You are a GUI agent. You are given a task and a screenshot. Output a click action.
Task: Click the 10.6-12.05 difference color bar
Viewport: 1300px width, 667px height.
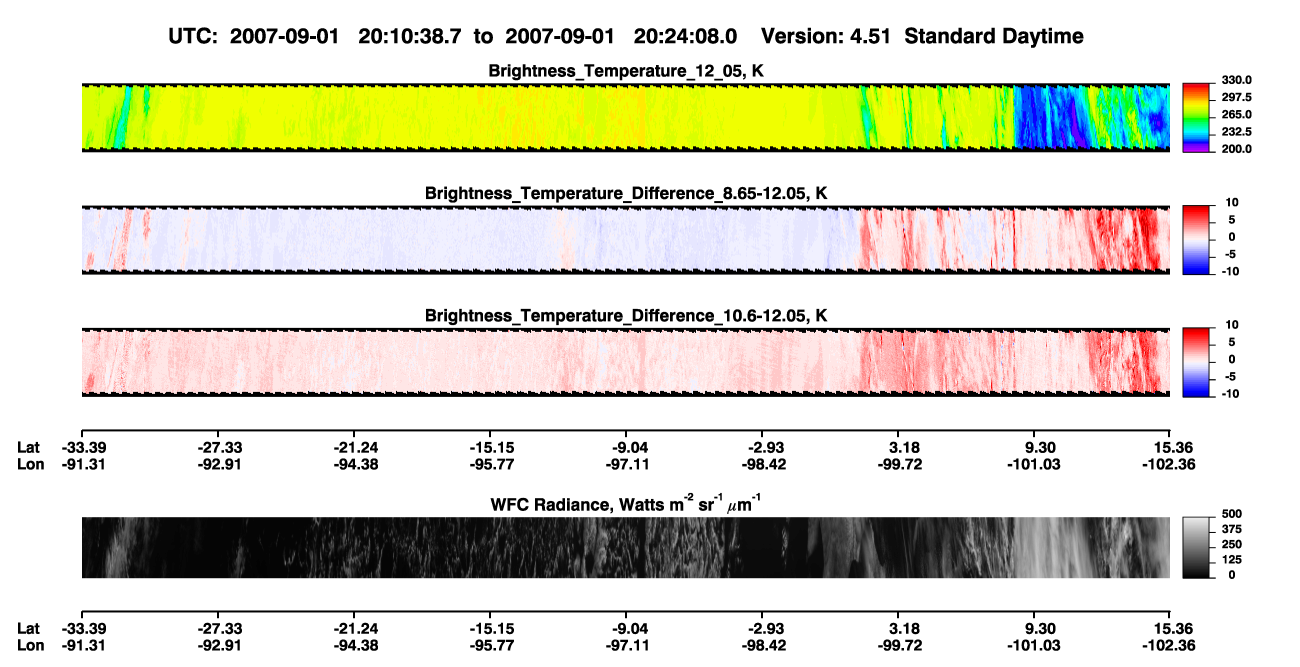pyautogui.click(x=1197, y=361)
